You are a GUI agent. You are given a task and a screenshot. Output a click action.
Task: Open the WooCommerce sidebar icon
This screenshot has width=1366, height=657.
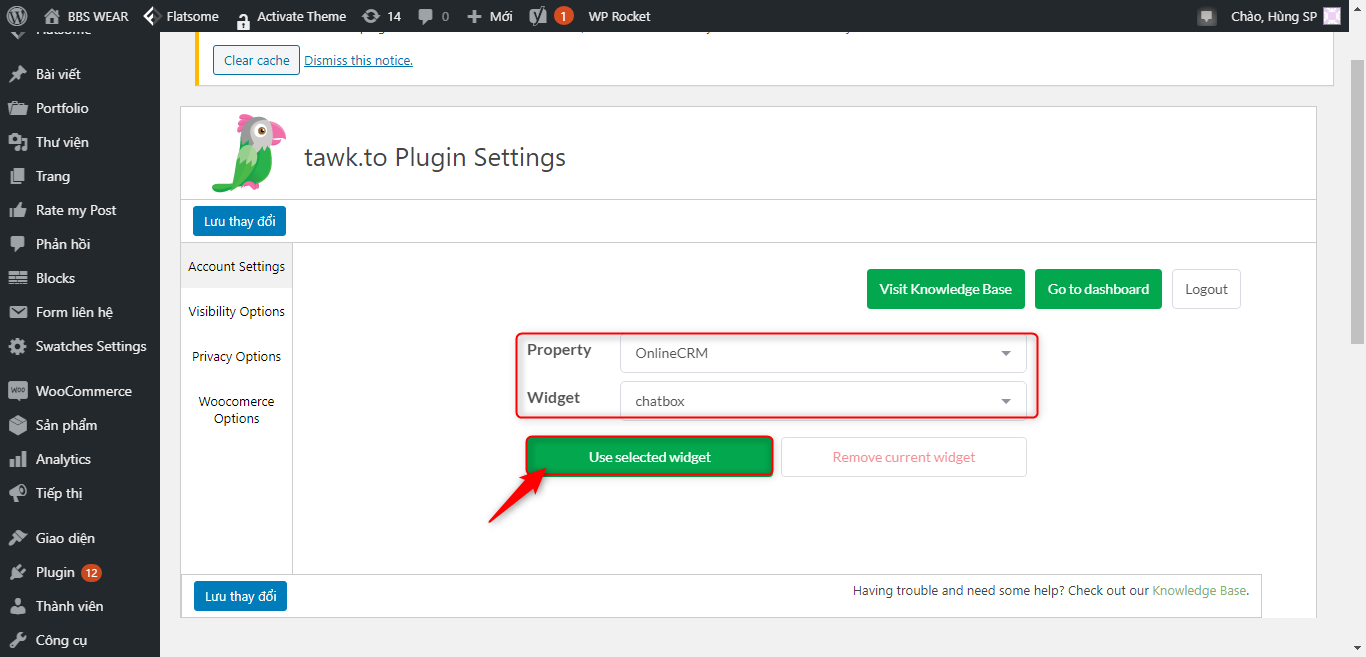click(x=17, y=391)
